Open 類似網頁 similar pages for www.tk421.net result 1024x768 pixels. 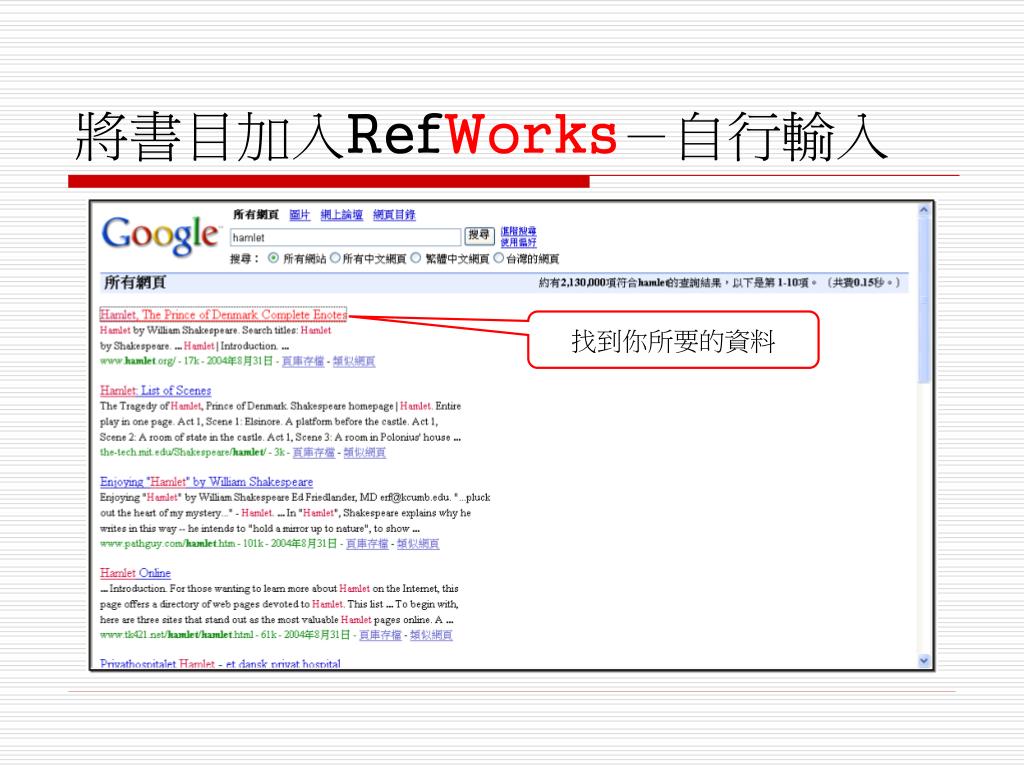(x=431, y=634)
